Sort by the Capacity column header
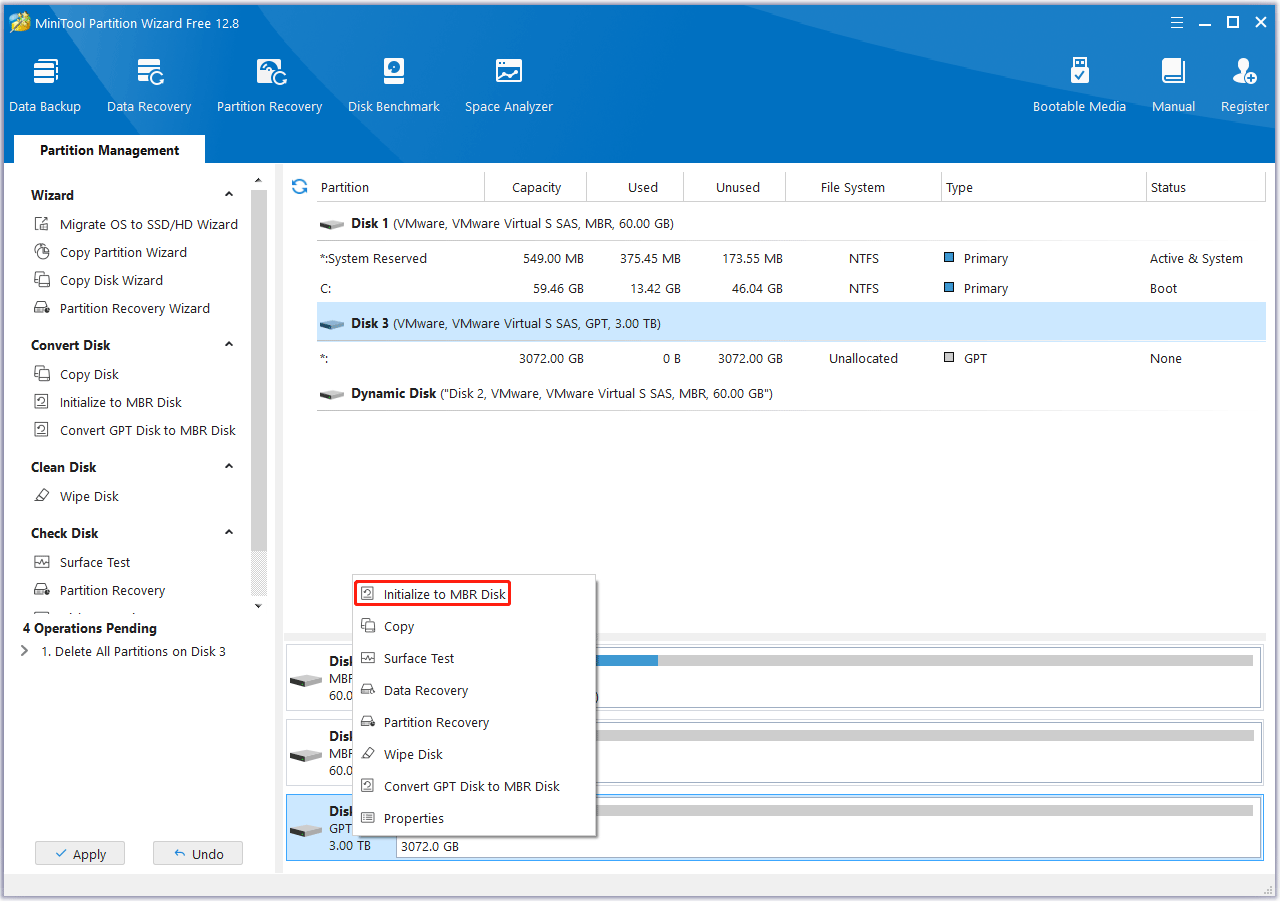 click(536, 187)
